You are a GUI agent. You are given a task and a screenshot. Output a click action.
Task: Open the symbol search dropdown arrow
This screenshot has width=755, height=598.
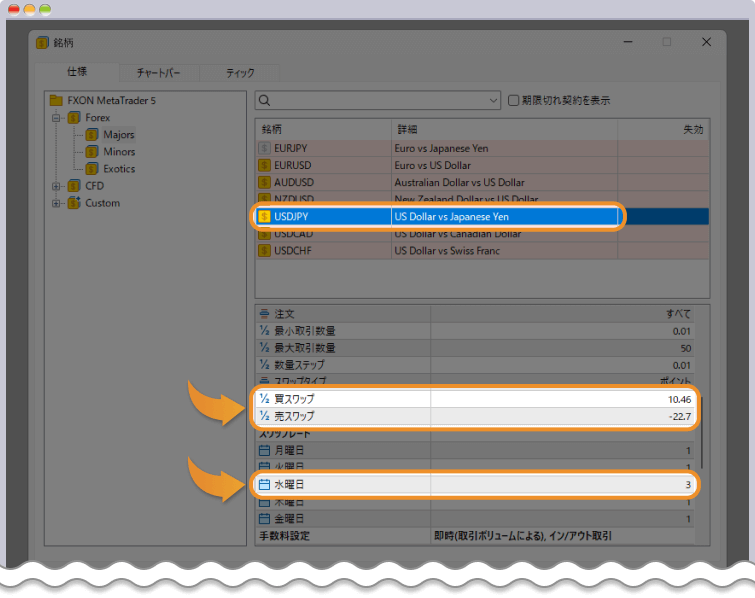(493, 100)
